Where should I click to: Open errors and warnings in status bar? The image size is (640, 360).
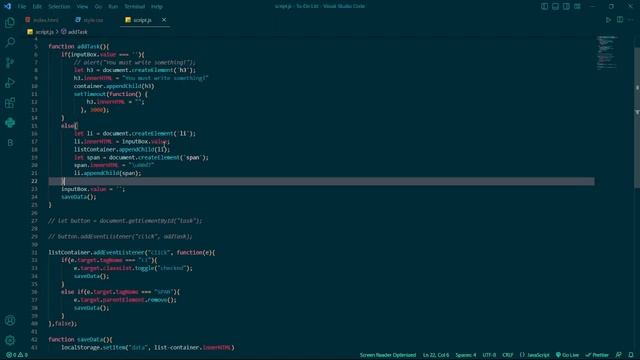17,355
